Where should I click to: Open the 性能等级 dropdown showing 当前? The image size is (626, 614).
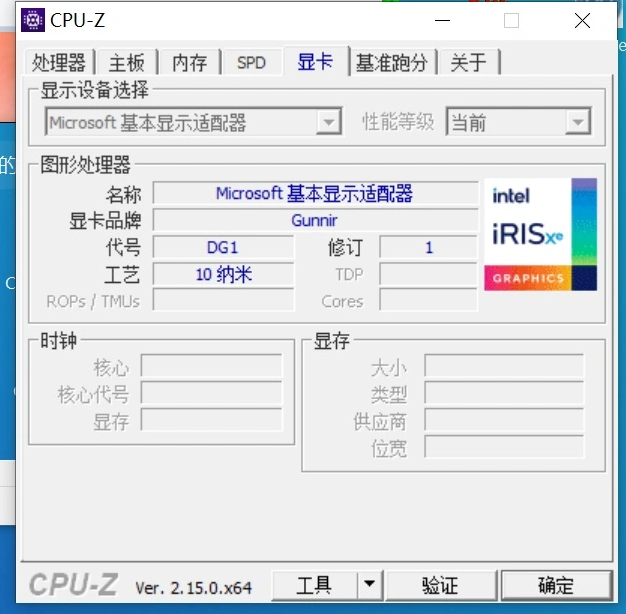pyautogui.click(x=577, y=122)
